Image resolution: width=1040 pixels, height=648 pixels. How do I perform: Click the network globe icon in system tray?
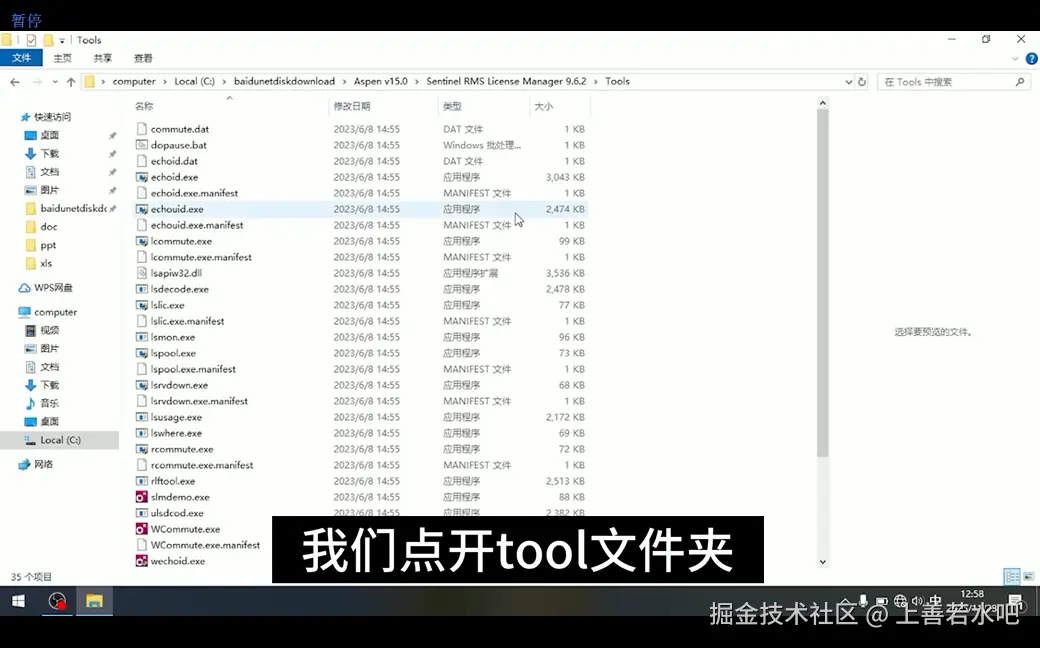coord(898,601)
